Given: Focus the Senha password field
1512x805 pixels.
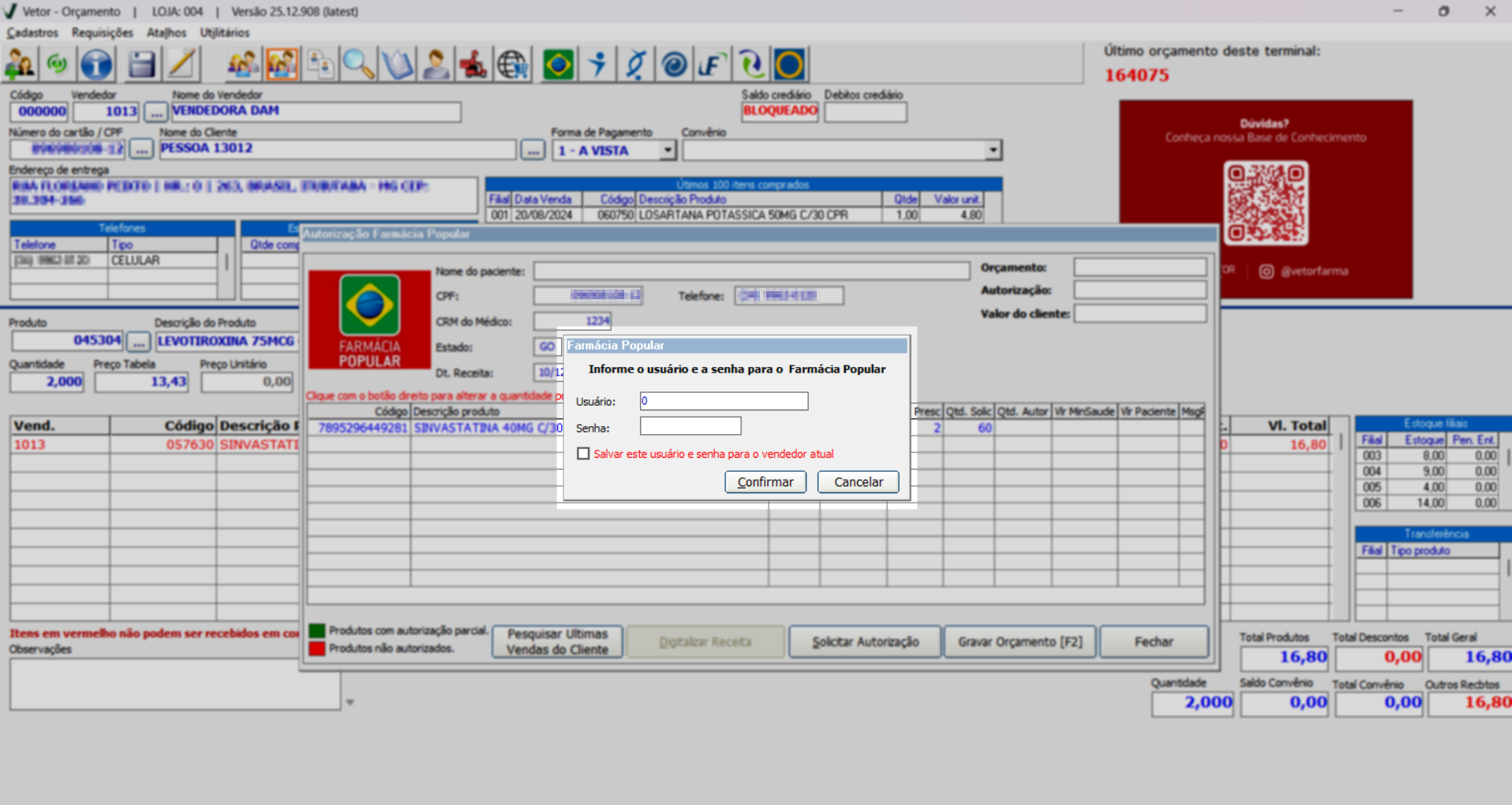Looking at the screenshot, I should click(690, 427).
